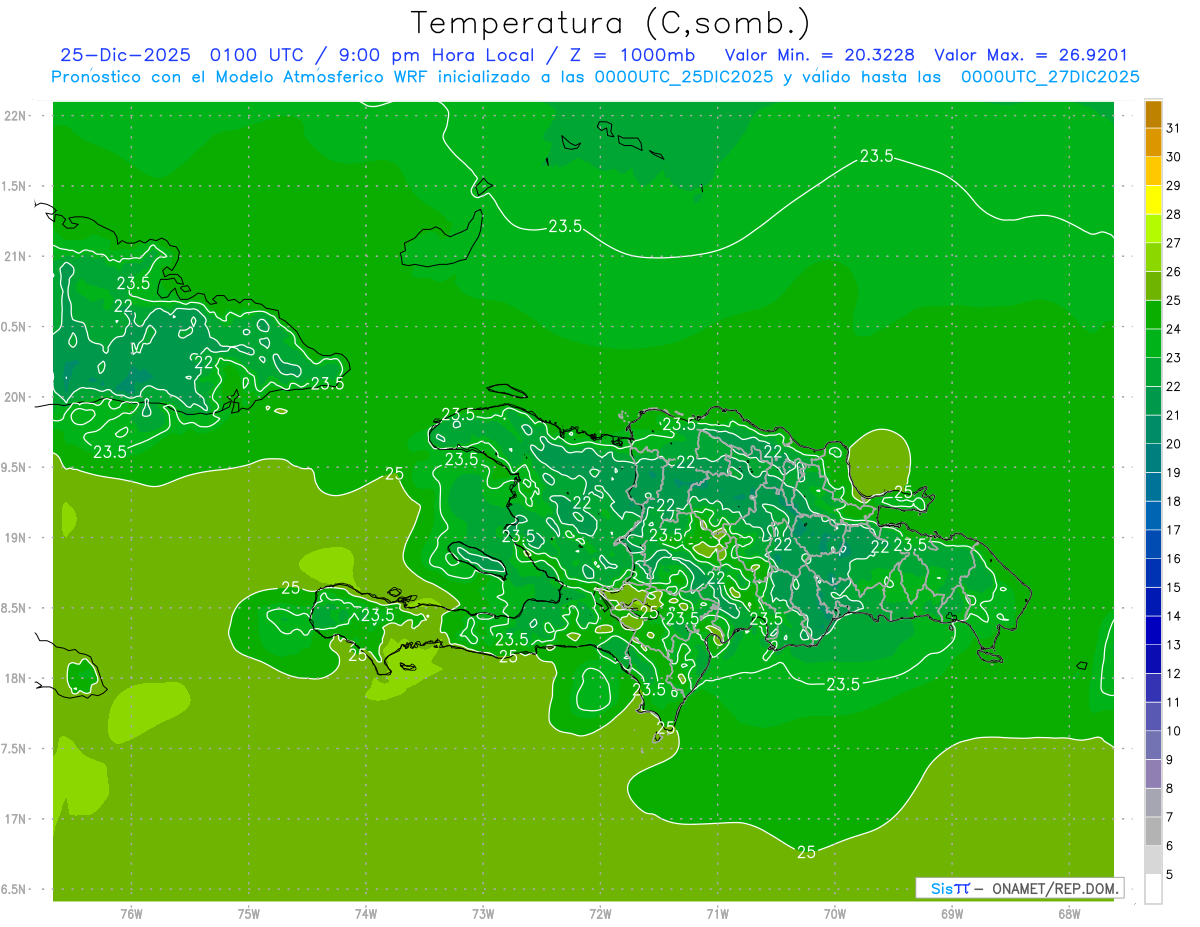Click the colour-bar label '19'
Viewport: 1200px width, 927px height.
pyautogui.click(x=1174, y=472)
